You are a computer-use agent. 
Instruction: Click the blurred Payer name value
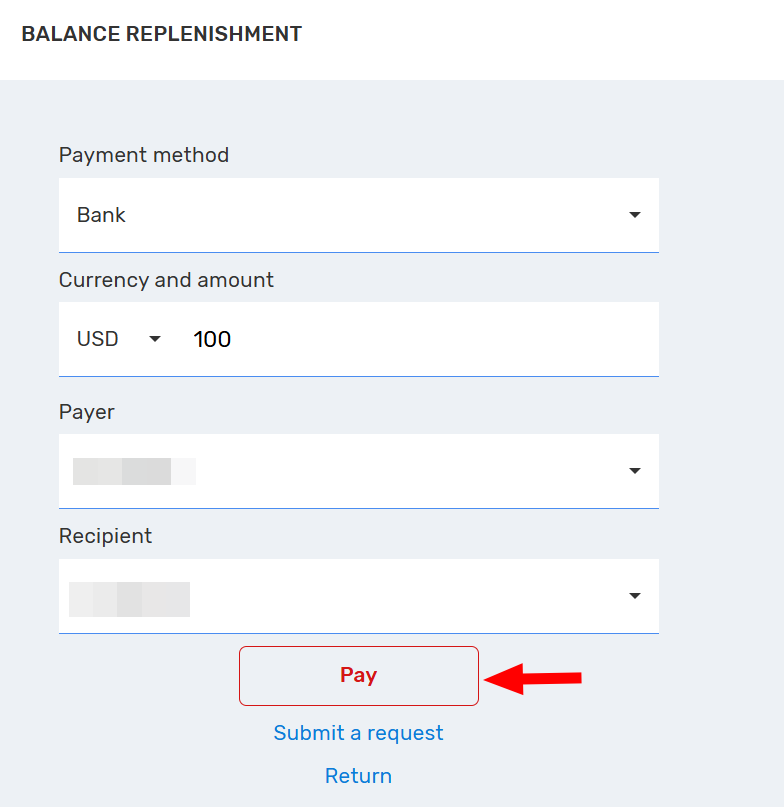point(133,471)
